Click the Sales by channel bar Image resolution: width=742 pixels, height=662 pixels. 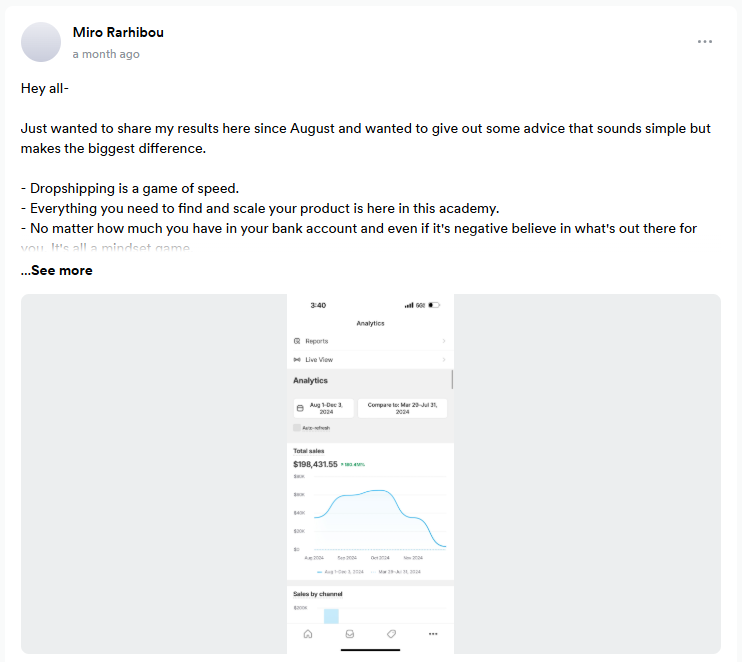coord(331,616)
